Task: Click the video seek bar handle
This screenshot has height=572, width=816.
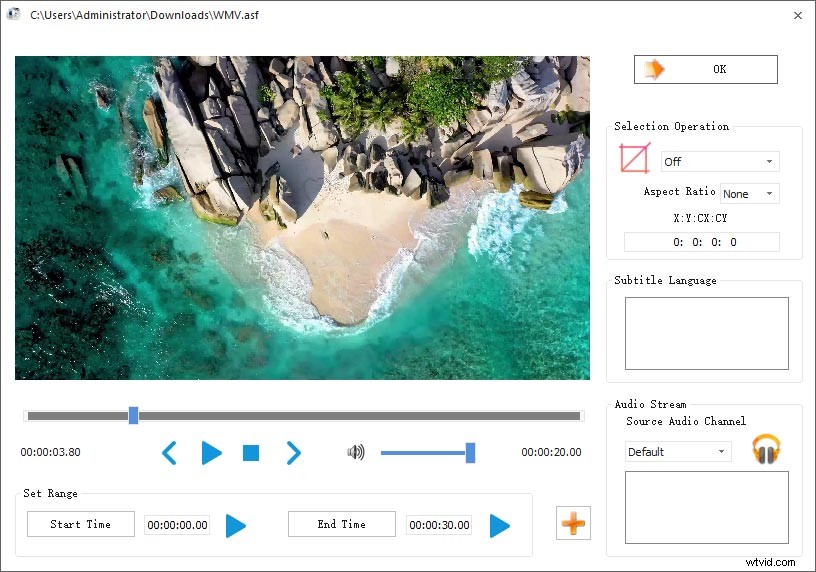Action: (133, 415)
